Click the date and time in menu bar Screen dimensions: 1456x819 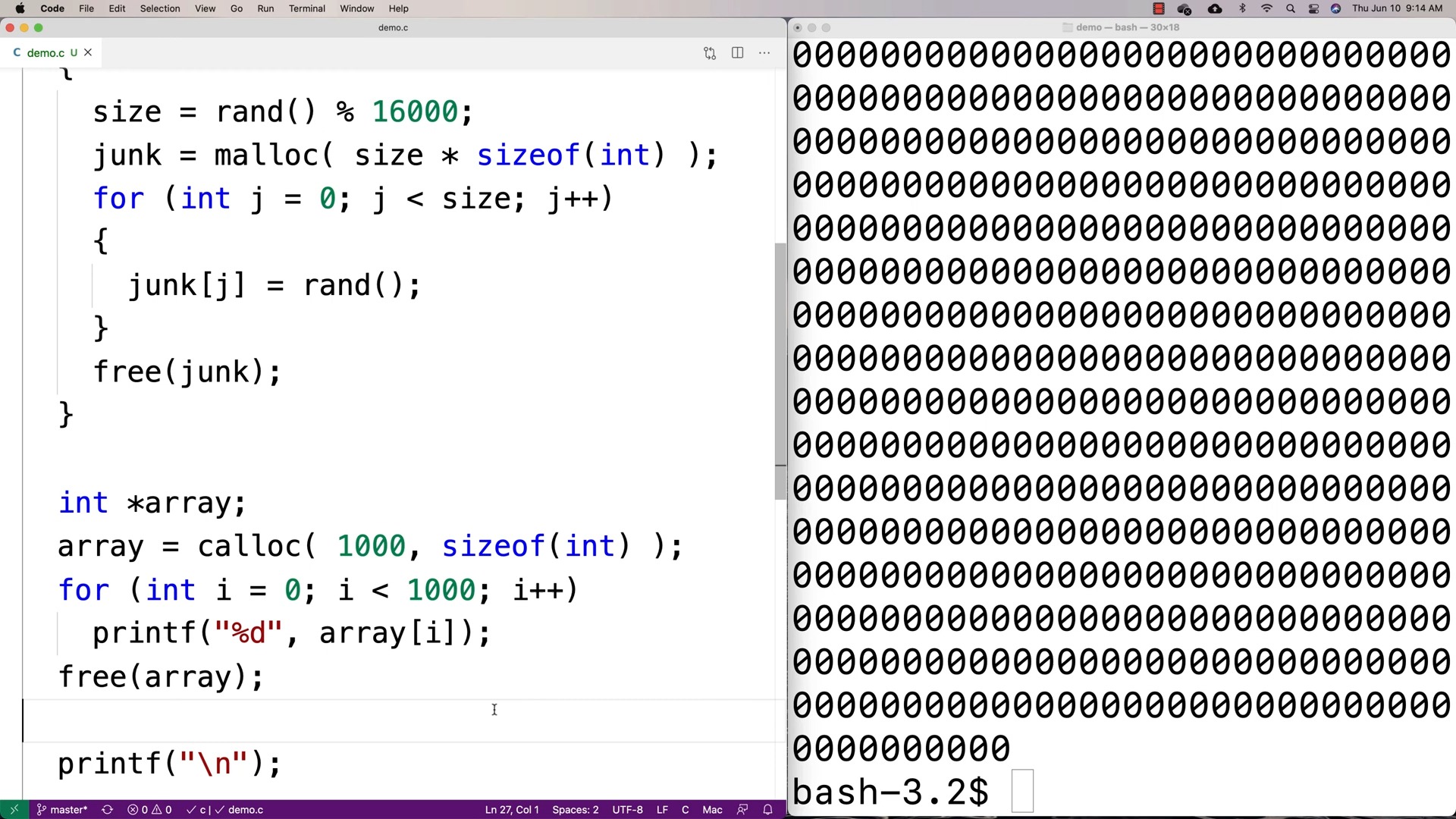(1397, 8)
